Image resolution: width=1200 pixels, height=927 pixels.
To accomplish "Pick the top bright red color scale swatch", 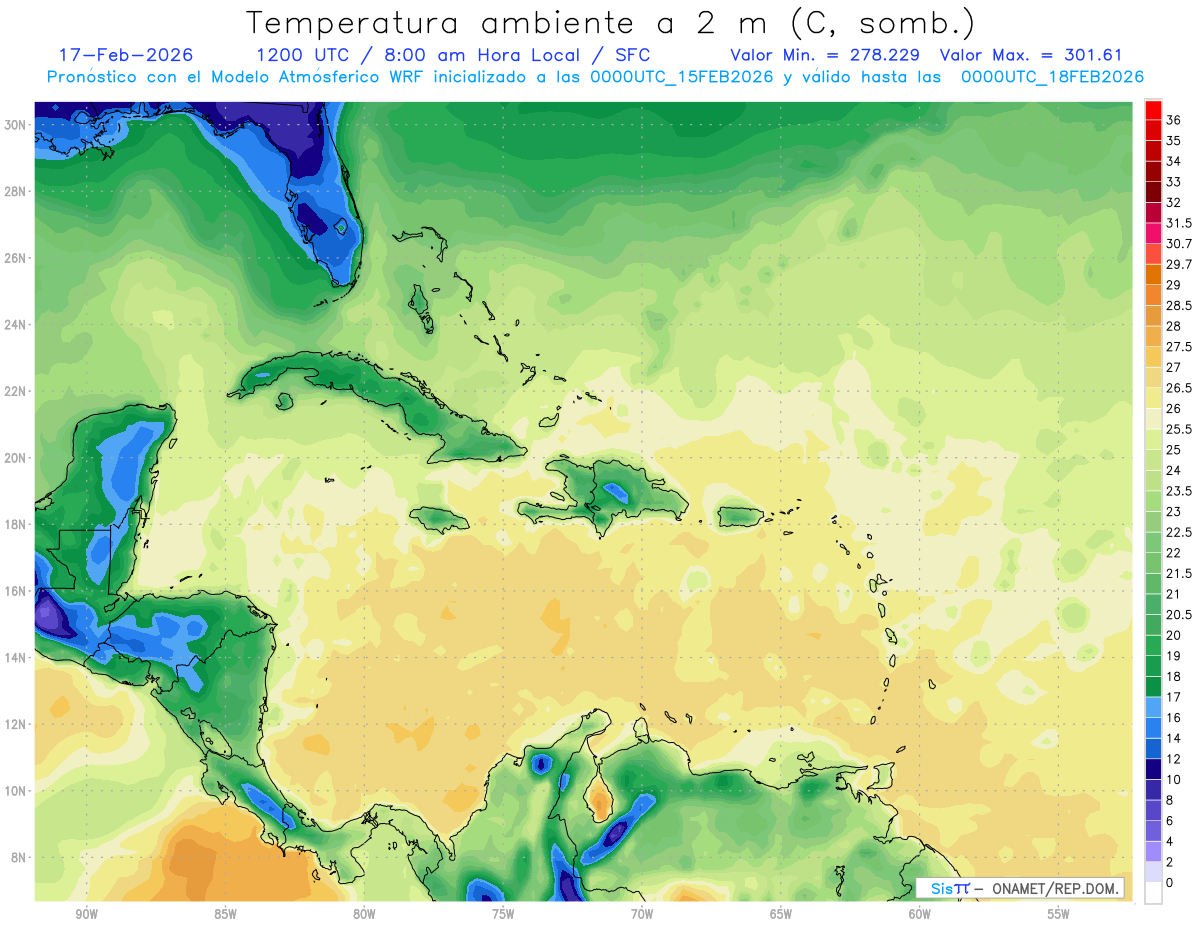I will pos(1153,110).
